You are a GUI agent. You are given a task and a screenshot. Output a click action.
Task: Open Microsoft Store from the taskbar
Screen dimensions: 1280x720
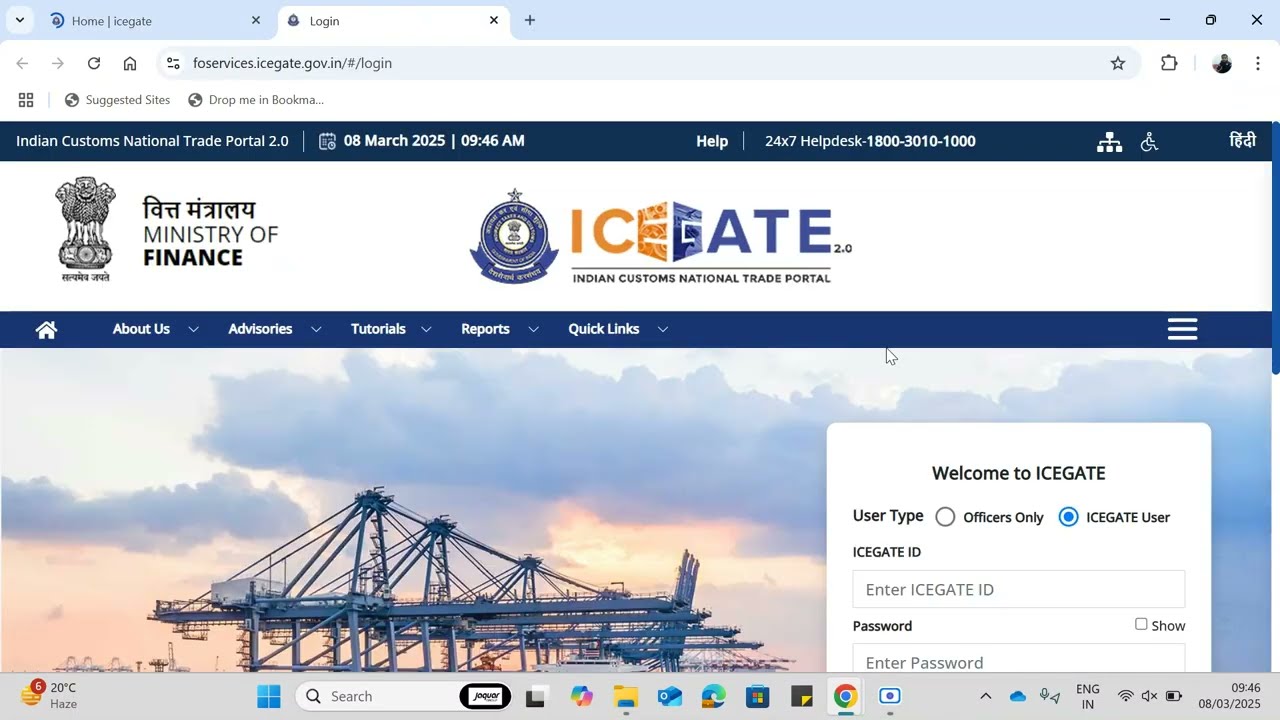[x=757, y=696]
